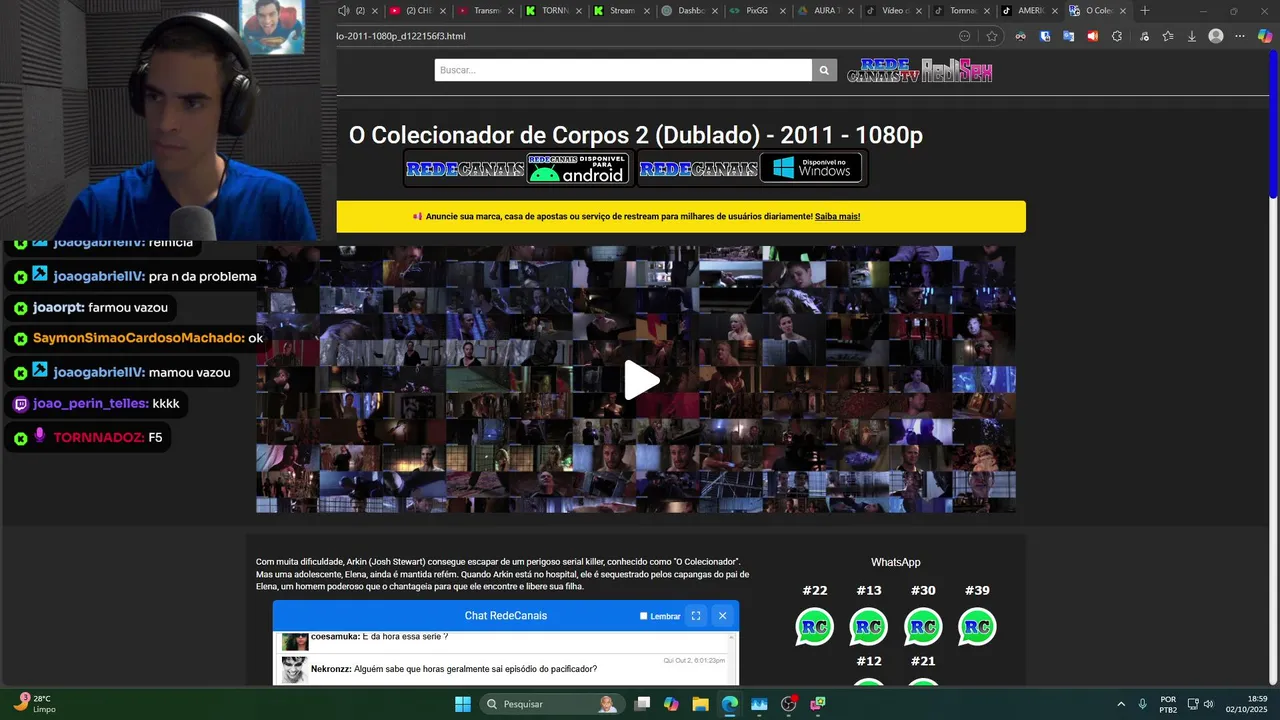The width and height of the screenshot is (1280, 720).
Task: Switch to the PixGG tab
Action: (757, 11)
